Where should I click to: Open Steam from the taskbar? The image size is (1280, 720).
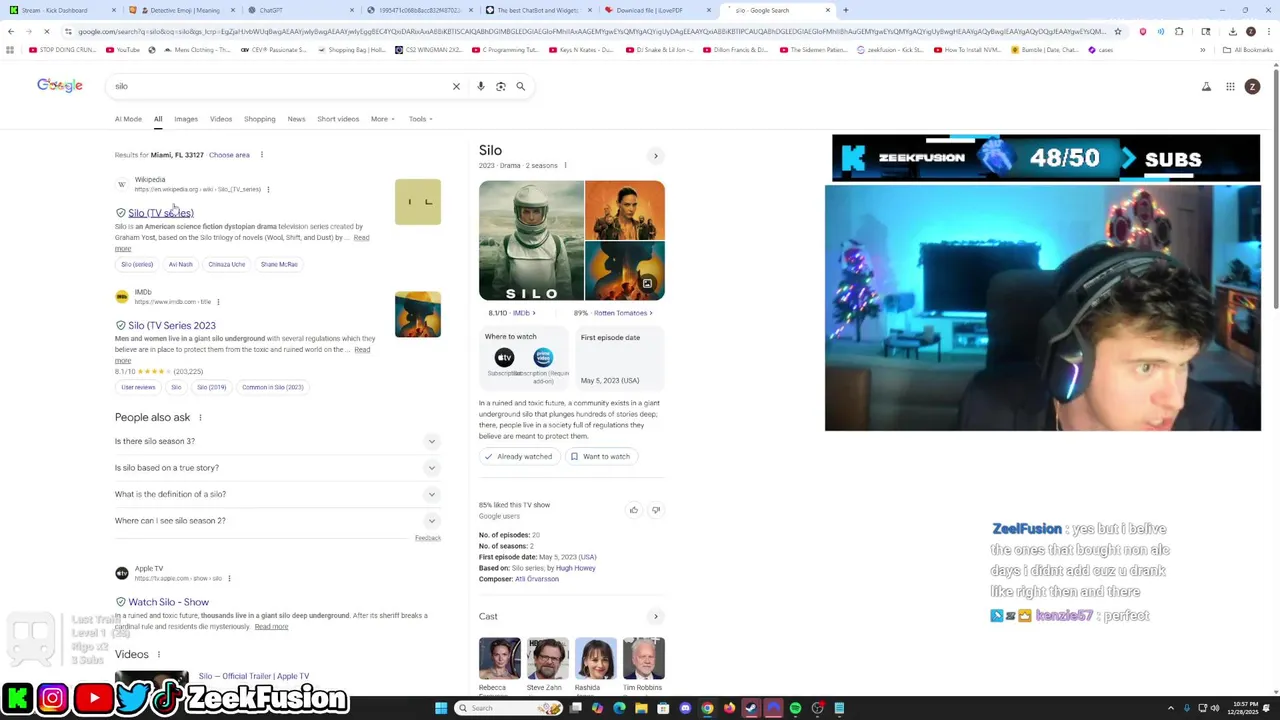click(751, 708)
